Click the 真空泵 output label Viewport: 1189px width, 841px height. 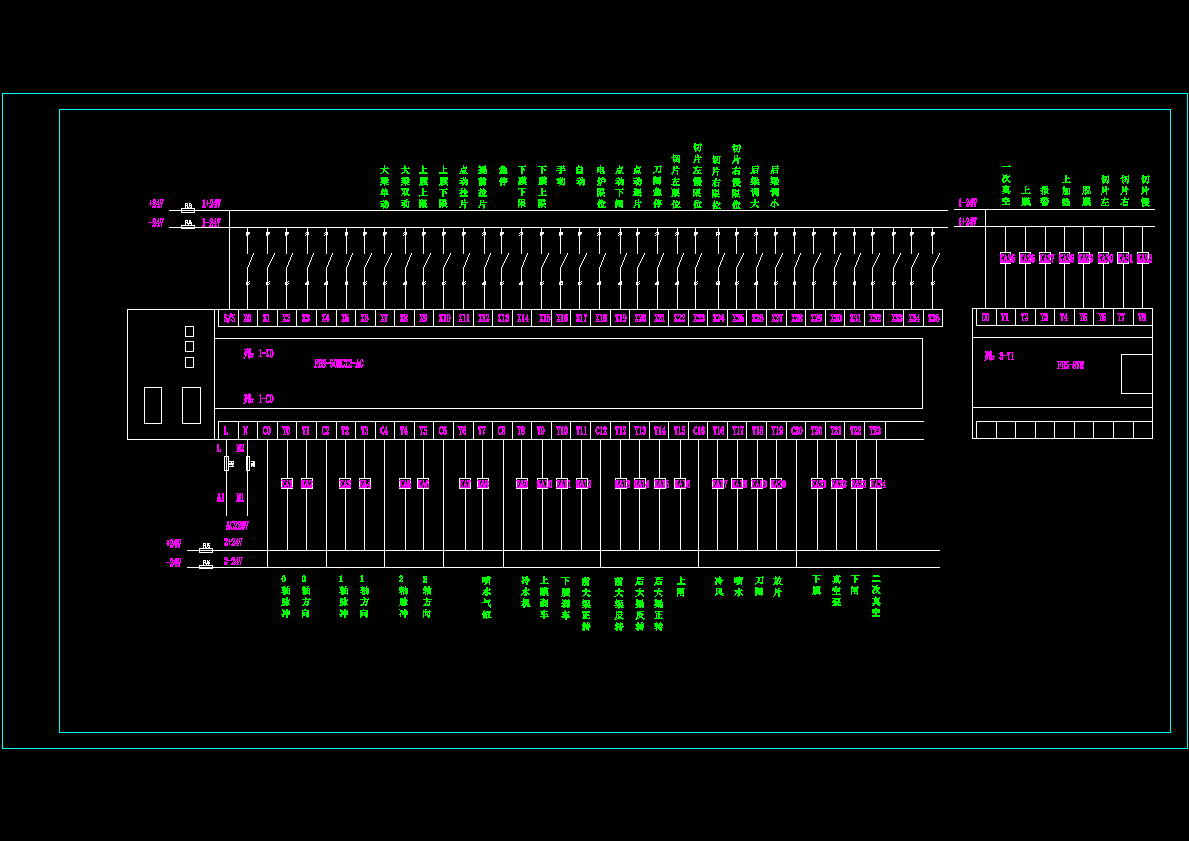click(836, 591)
